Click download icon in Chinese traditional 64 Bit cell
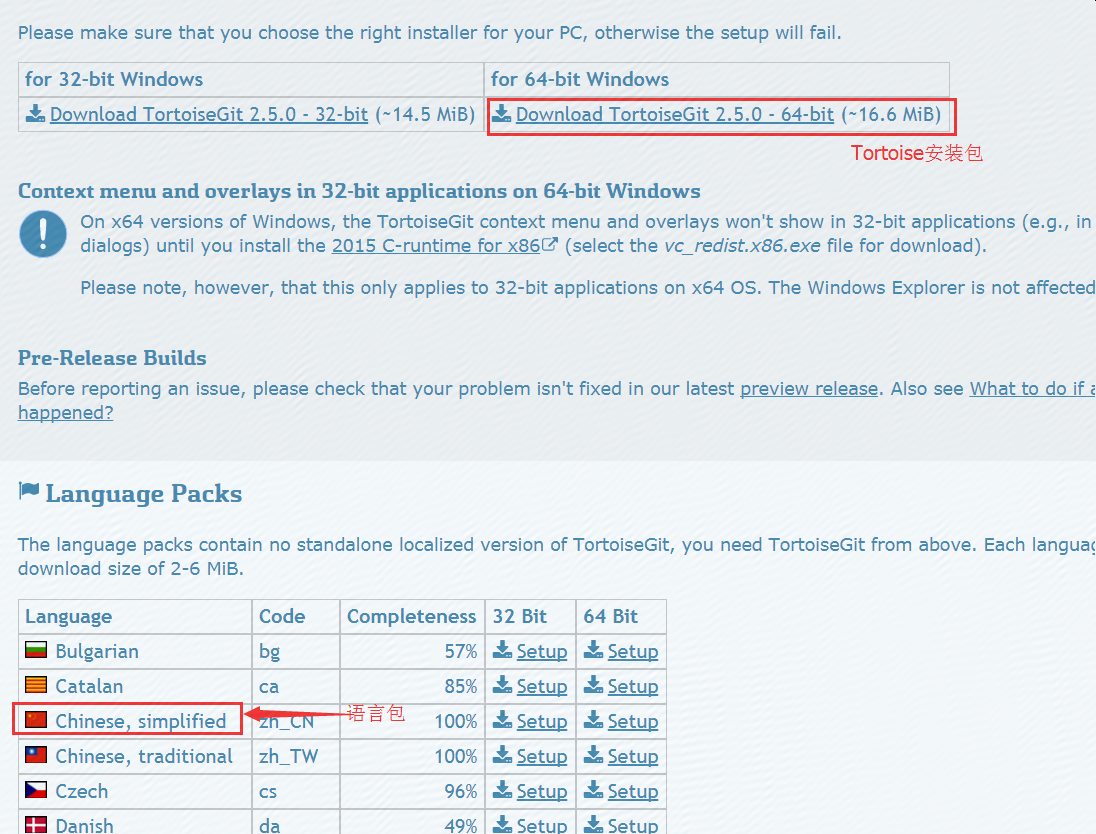Screen dimensions: 1096x834 click(593, 754)
